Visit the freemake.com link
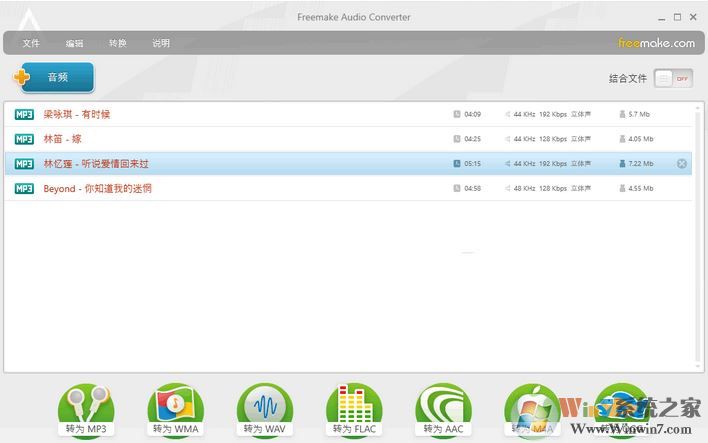Screen dimensions: 708x443 (656, 43)
